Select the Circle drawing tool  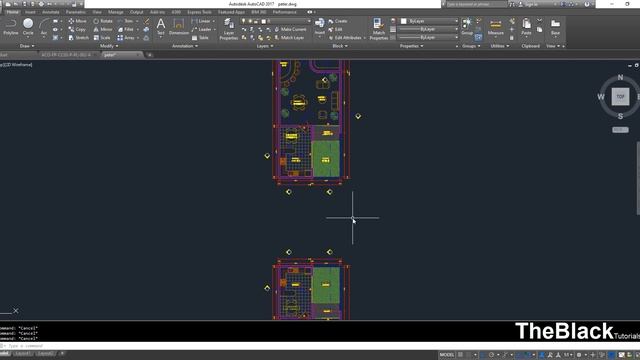(x=28, y=27)
